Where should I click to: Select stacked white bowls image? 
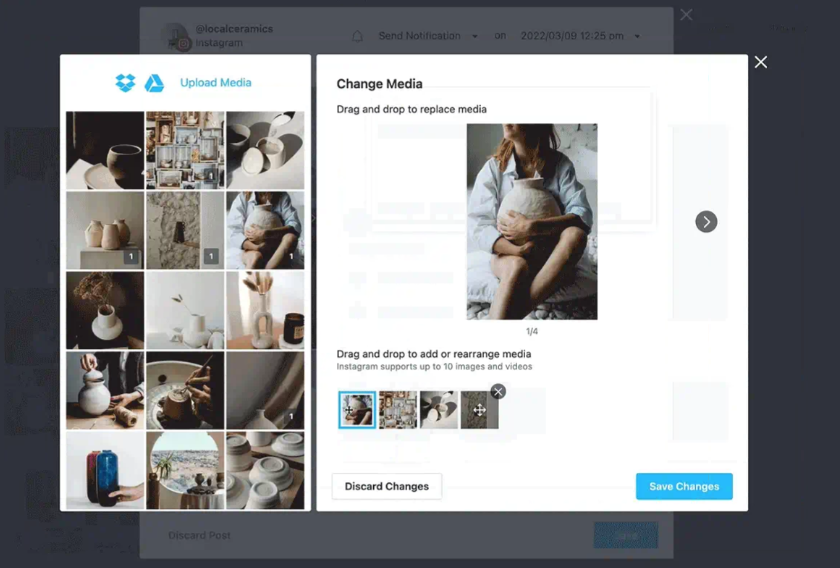coord(265,470)
